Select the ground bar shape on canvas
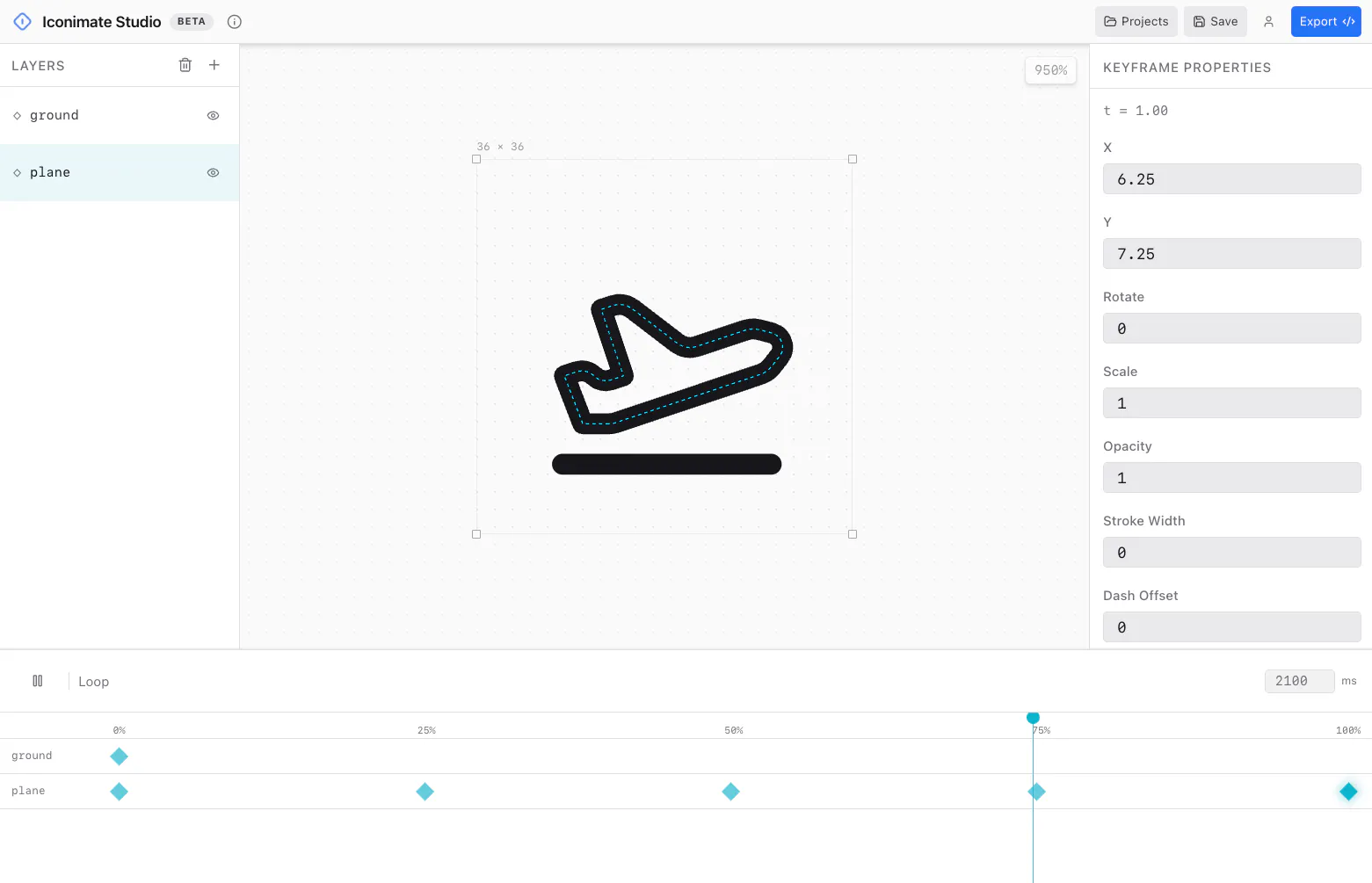This screenshot has height=883, width=1372. click(x=667, y=464)
